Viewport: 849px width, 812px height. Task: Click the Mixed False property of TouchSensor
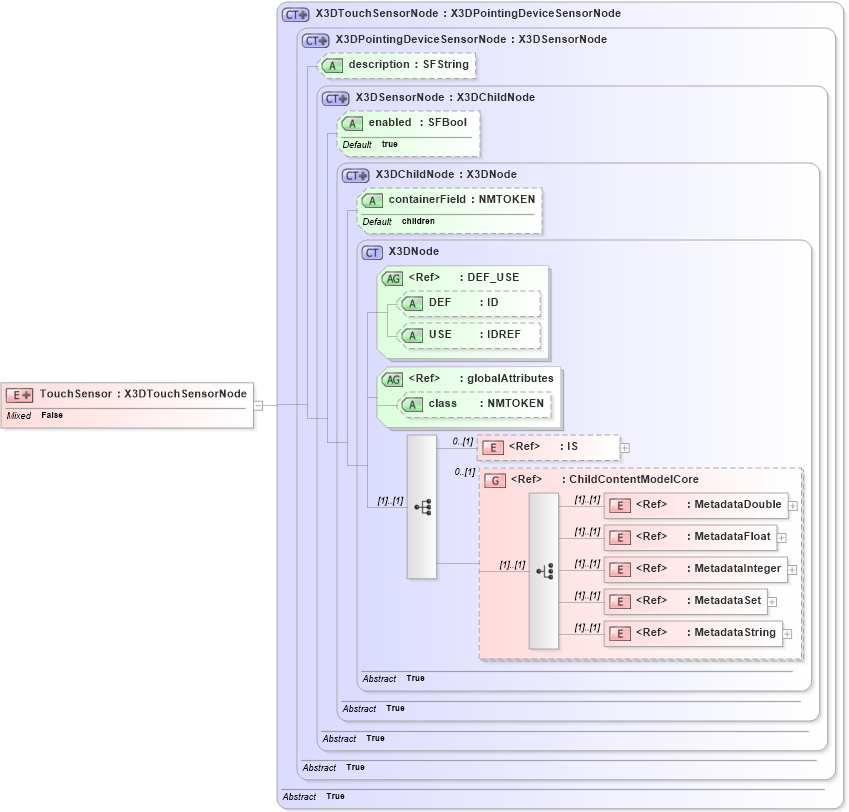pyautogui.click(x=35, y=416)
